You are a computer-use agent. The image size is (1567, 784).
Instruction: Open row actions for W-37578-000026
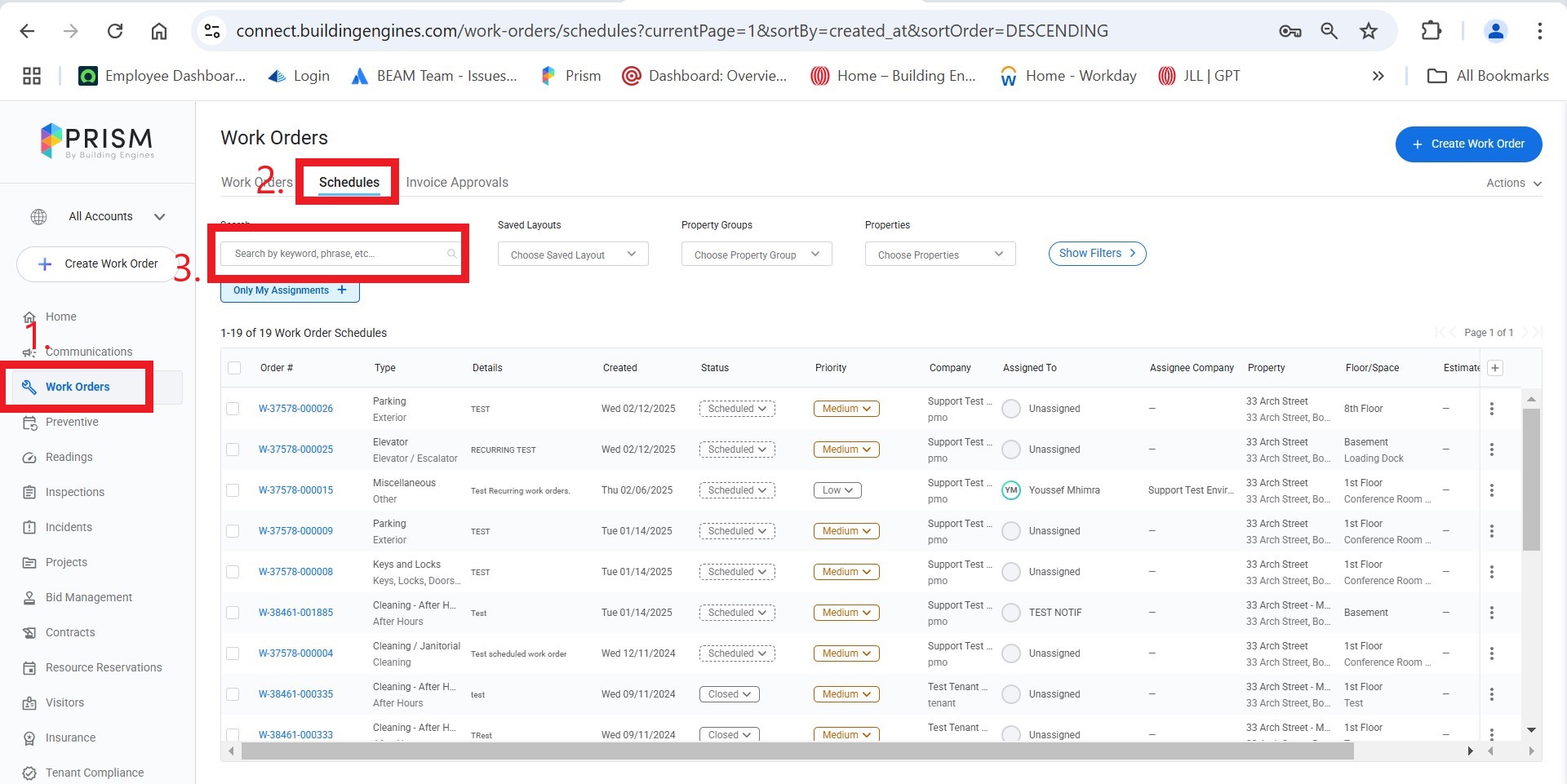coord(1492,409)
